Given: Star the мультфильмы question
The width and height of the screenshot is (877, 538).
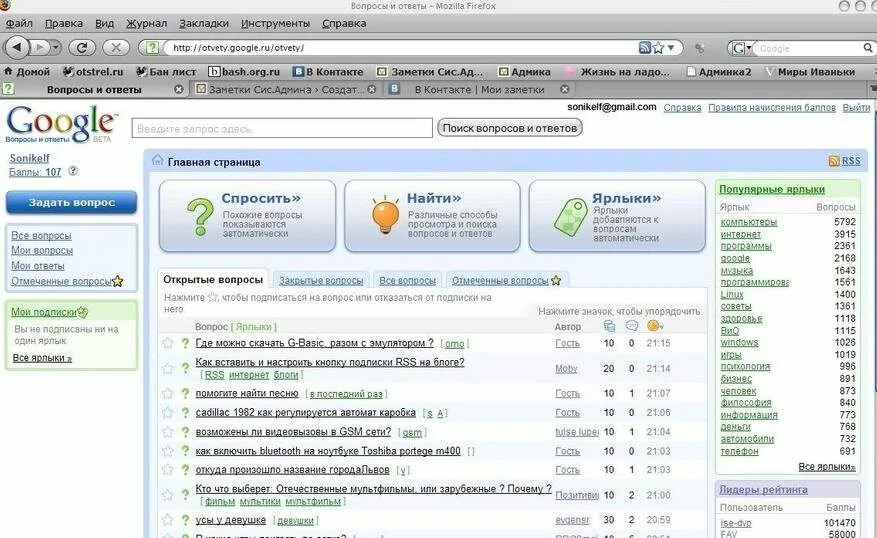Looking at the screenshot, I should pyautogui.click(x=167, y=495).
